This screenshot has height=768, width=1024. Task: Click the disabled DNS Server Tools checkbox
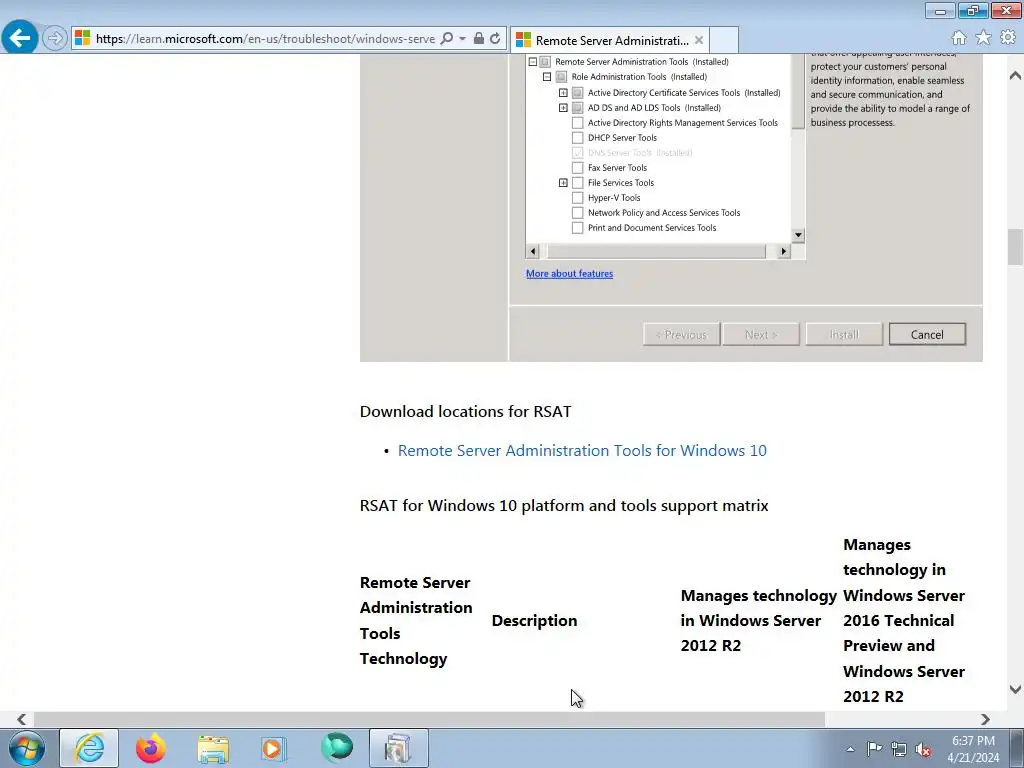(x=577, y=153)
